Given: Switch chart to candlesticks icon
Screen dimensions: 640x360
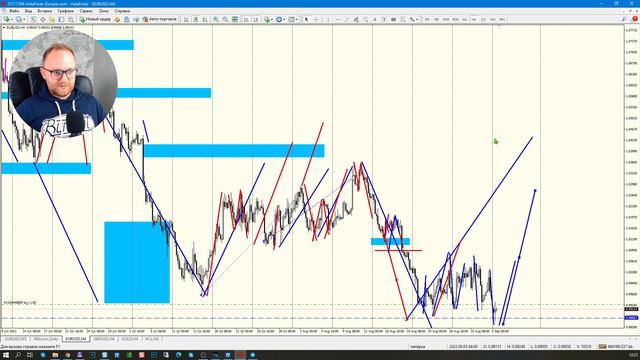Looking at the screenshot, I should click(196, 19).
